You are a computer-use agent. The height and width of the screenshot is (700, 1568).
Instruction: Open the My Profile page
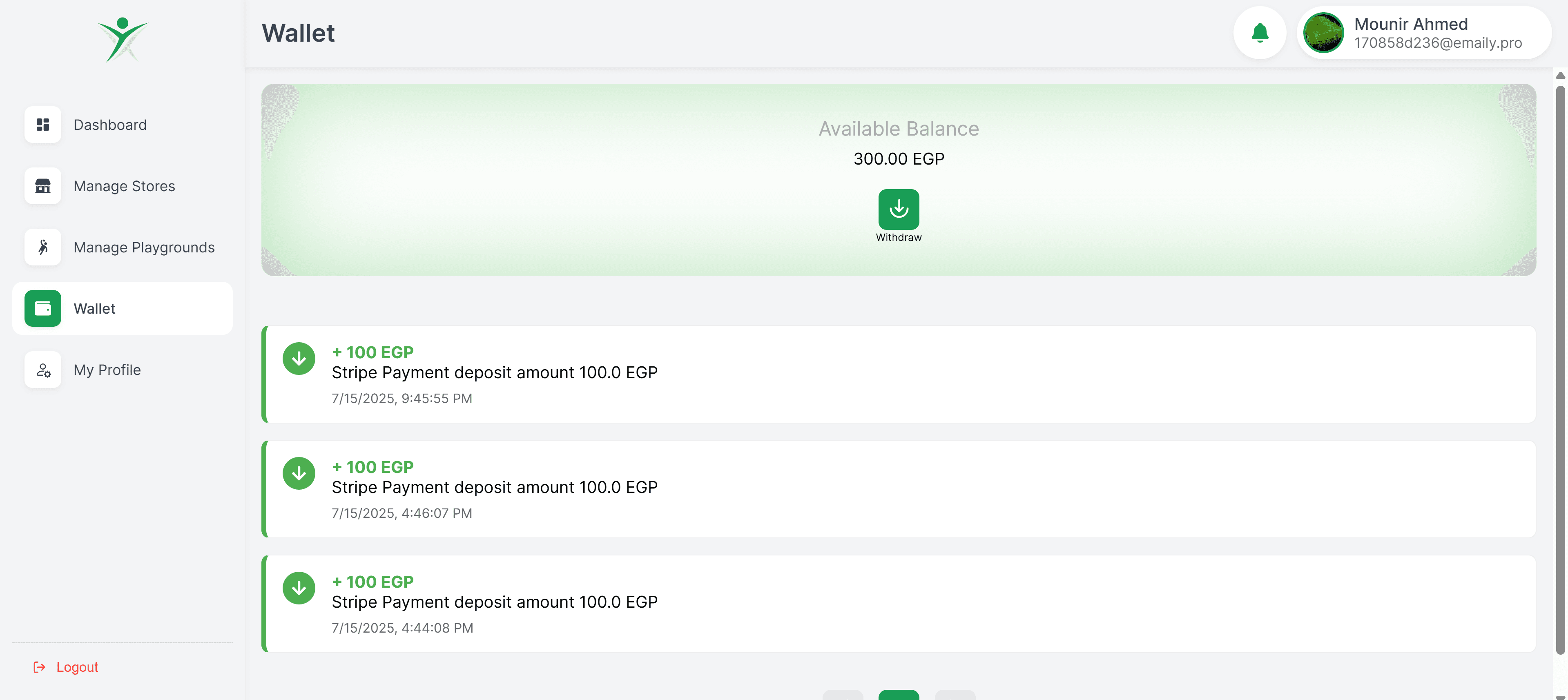click(x=107, y=370)
